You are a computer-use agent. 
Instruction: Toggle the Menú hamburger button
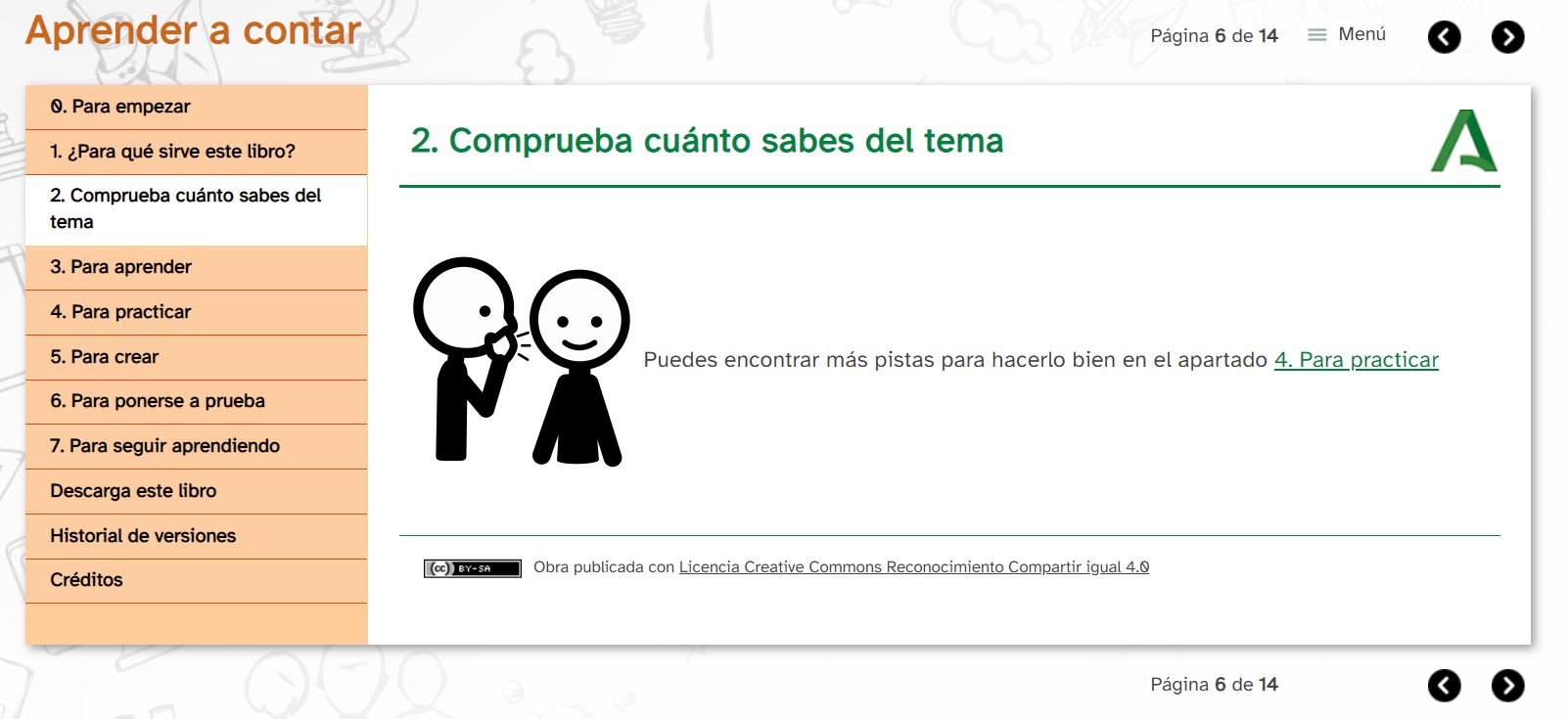pos(1348,35)
